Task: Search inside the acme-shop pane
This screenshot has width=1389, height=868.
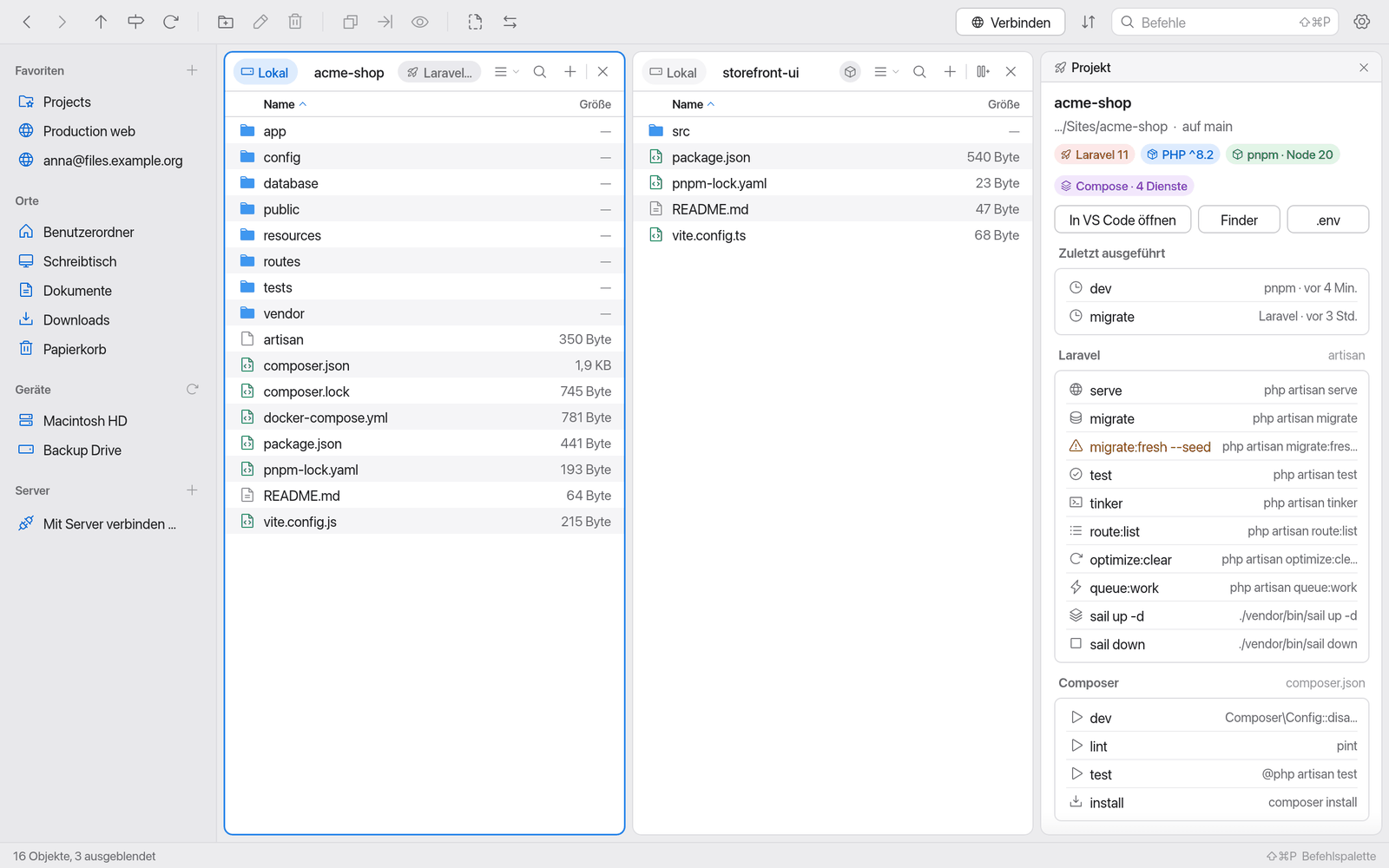Action: [x=540, y=72]
